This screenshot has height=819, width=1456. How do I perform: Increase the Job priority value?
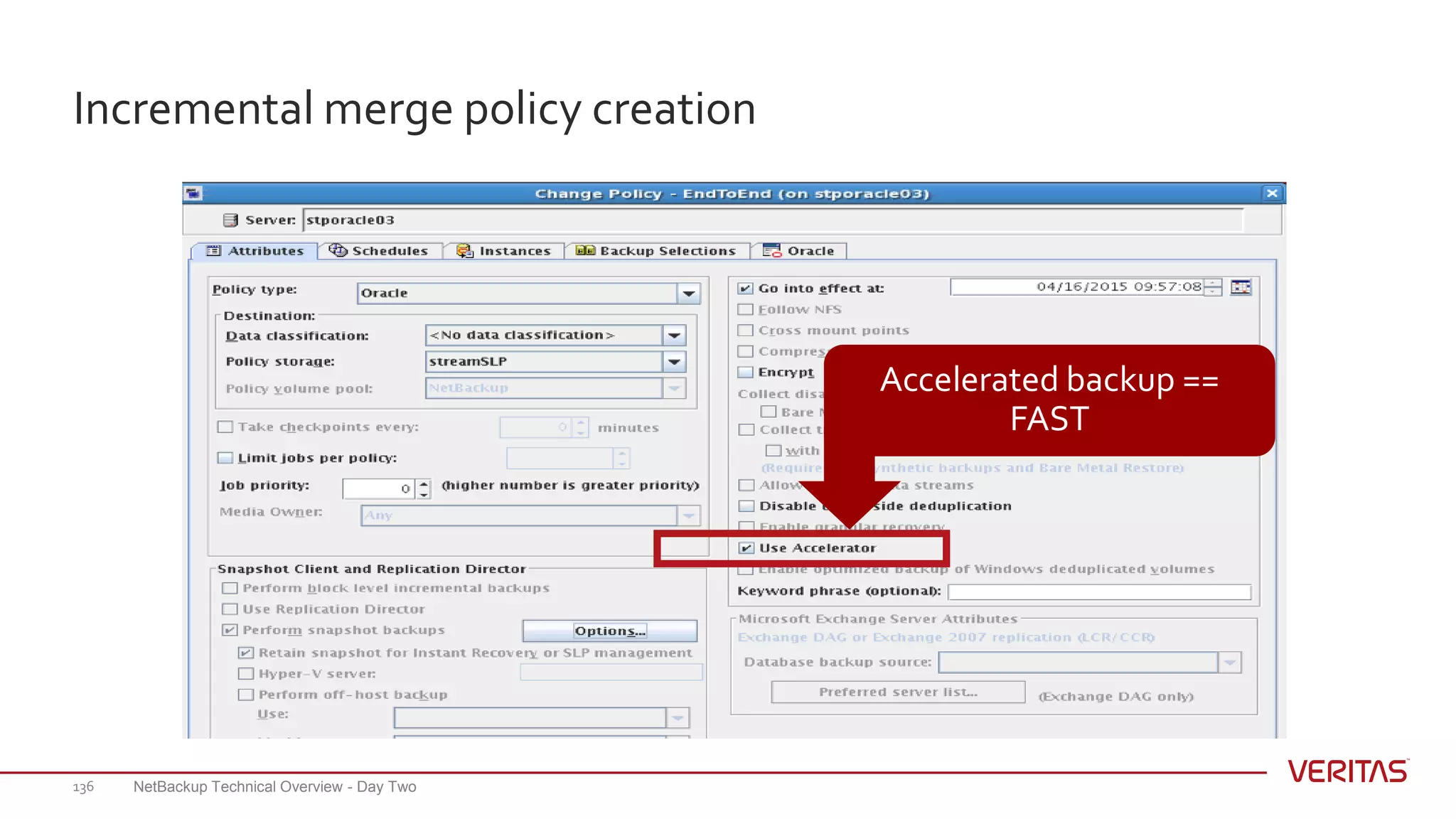[x=424, y=483]
